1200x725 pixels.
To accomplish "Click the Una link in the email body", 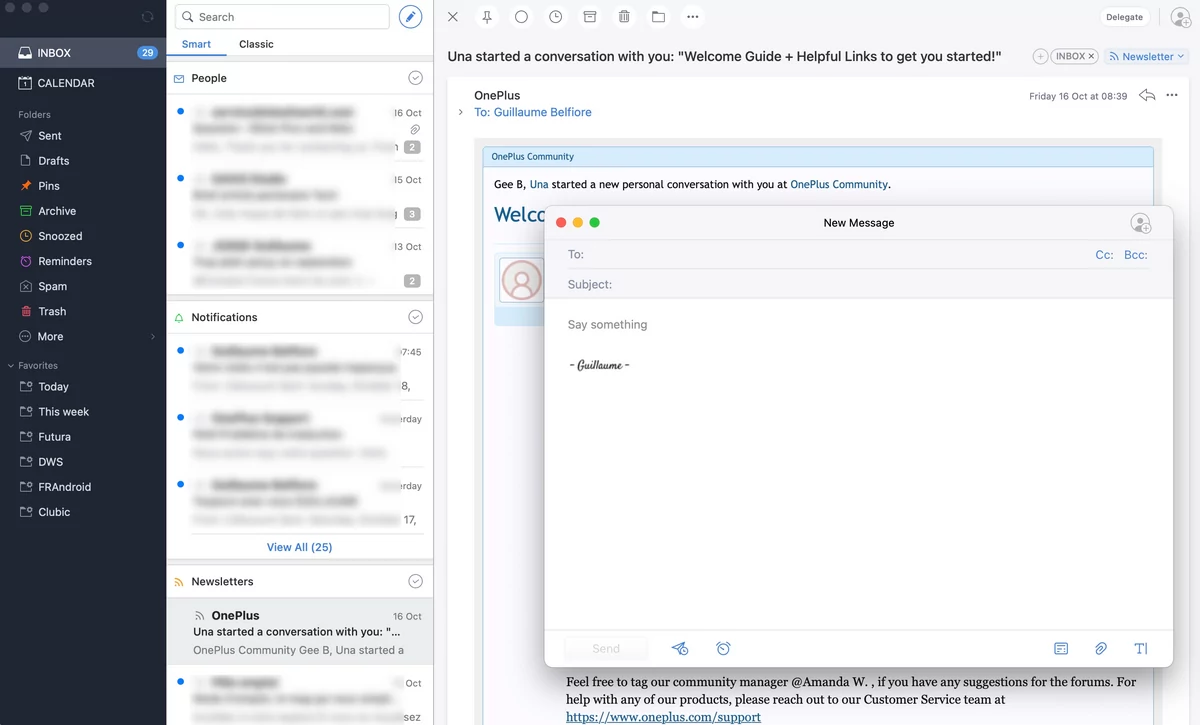I will [x=539, y=184].
